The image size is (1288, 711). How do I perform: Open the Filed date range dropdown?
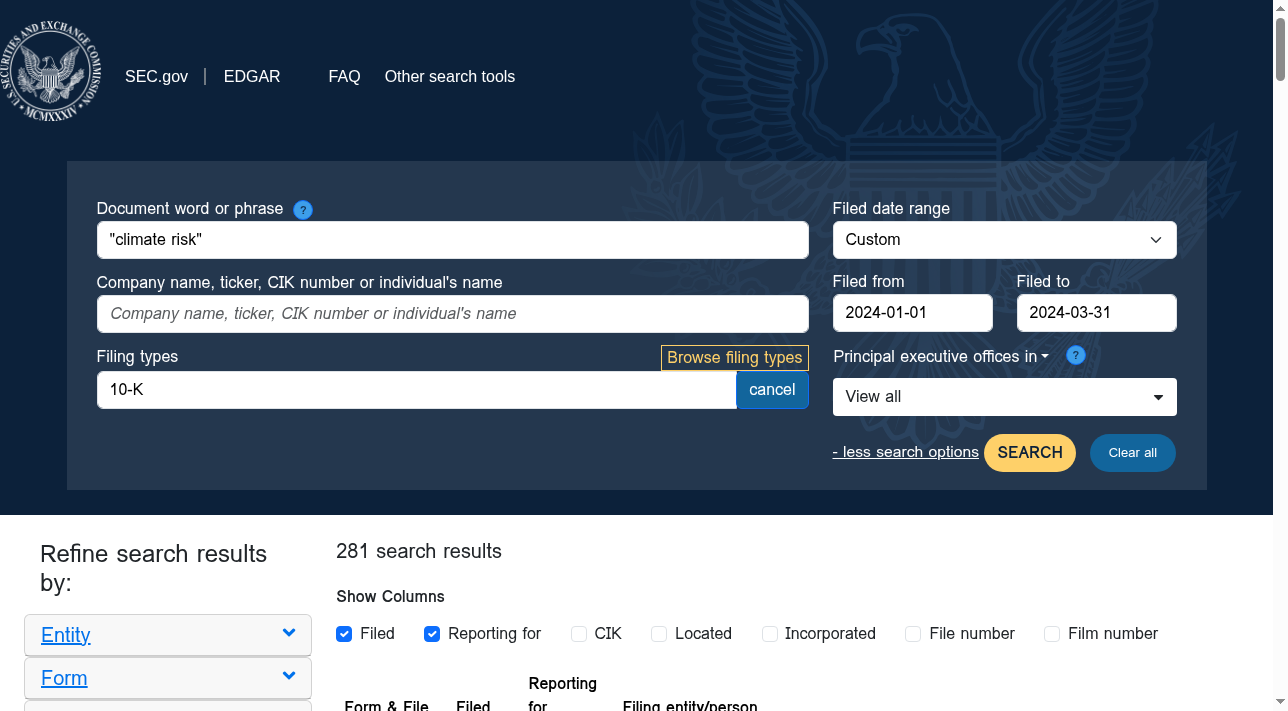[1004, 240]
